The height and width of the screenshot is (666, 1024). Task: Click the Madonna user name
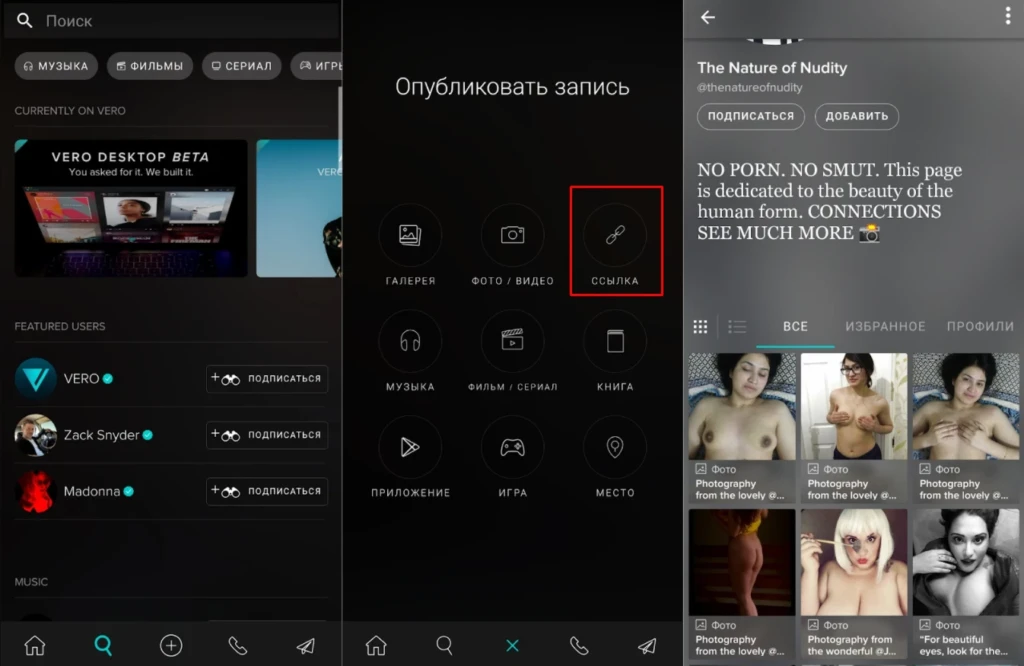(91, 491)
